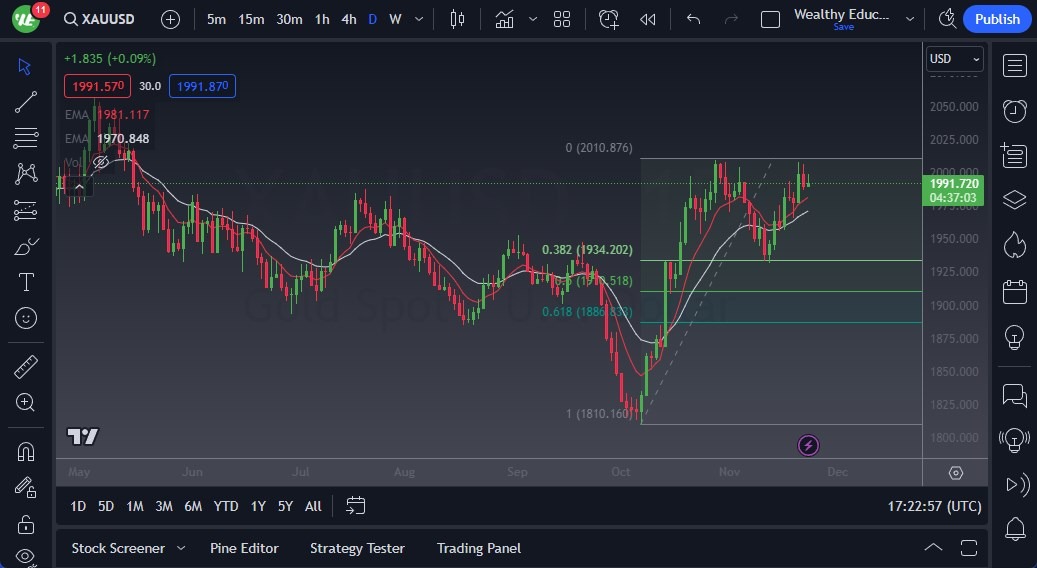Select the trend line drawing tool
1037x568 pixels.
pos(26,101)
